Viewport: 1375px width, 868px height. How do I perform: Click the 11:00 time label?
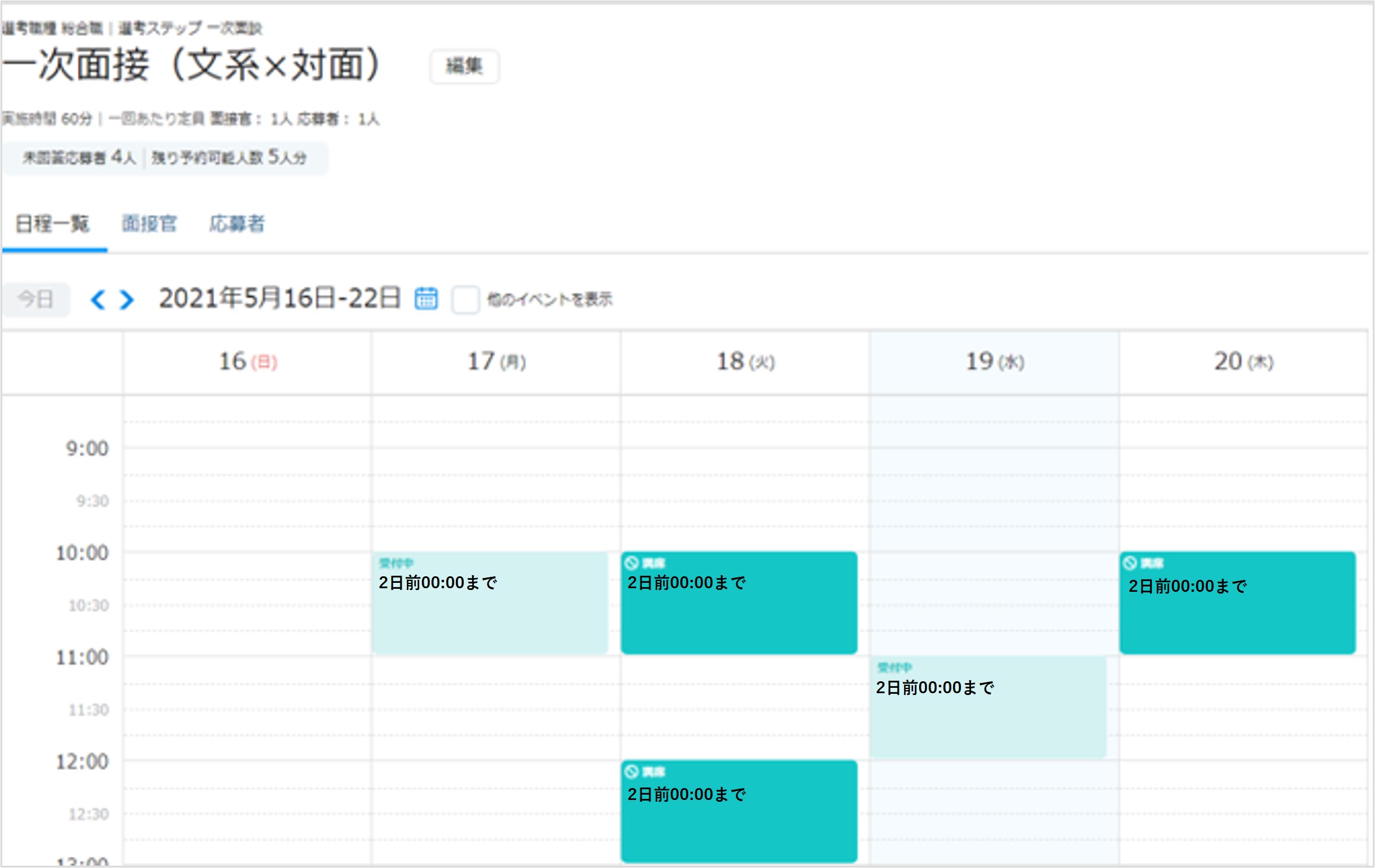[82, 657]
